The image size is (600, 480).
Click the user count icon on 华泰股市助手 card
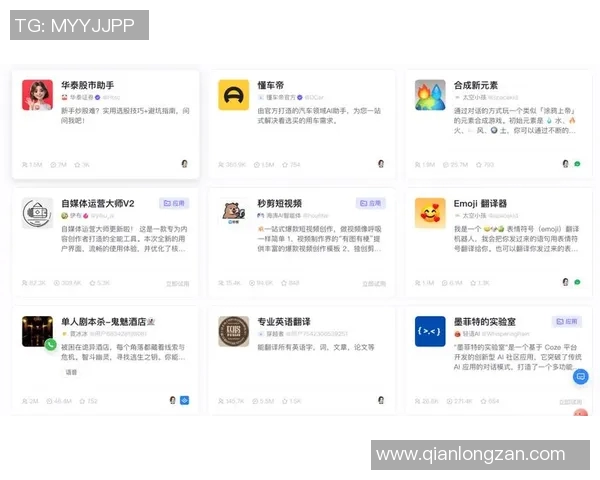click(x=25, y=165)
